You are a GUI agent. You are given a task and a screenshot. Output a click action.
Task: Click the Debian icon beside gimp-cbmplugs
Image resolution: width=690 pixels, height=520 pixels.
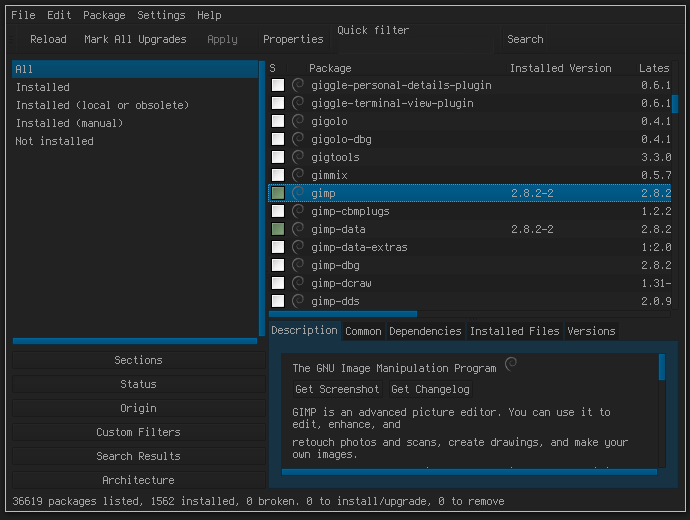(298, 211)
